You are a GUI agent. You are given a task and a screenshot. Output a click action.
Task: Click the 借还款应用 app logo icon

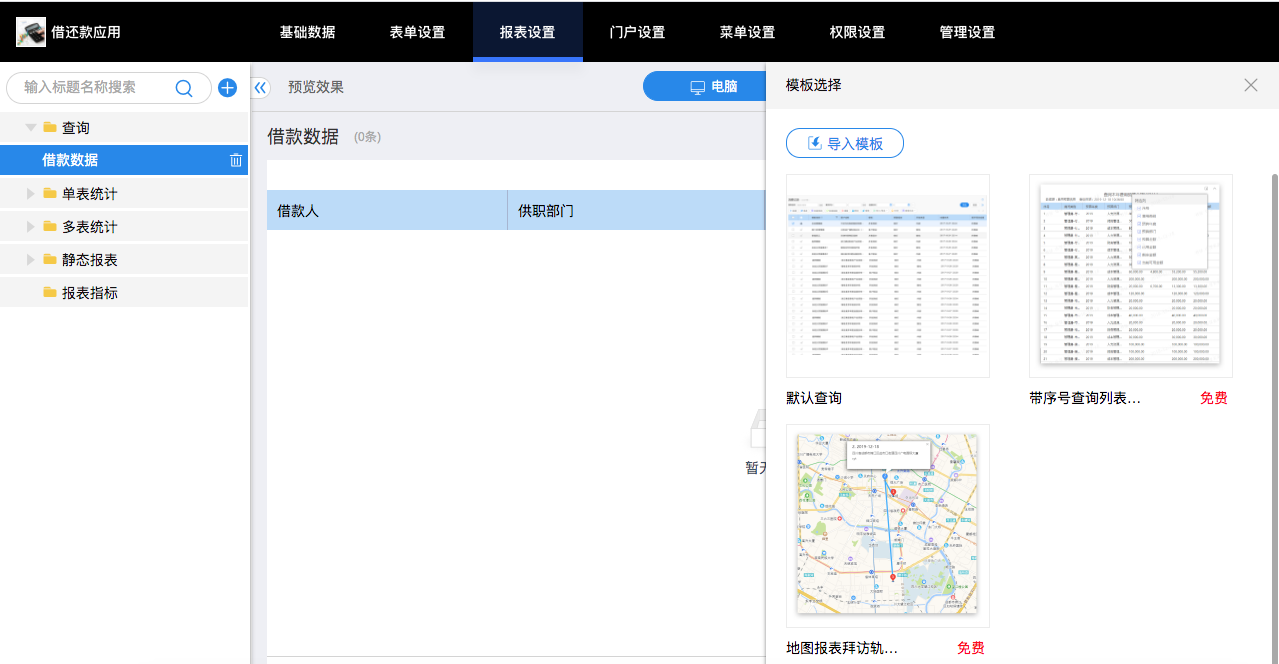point(31,32)
